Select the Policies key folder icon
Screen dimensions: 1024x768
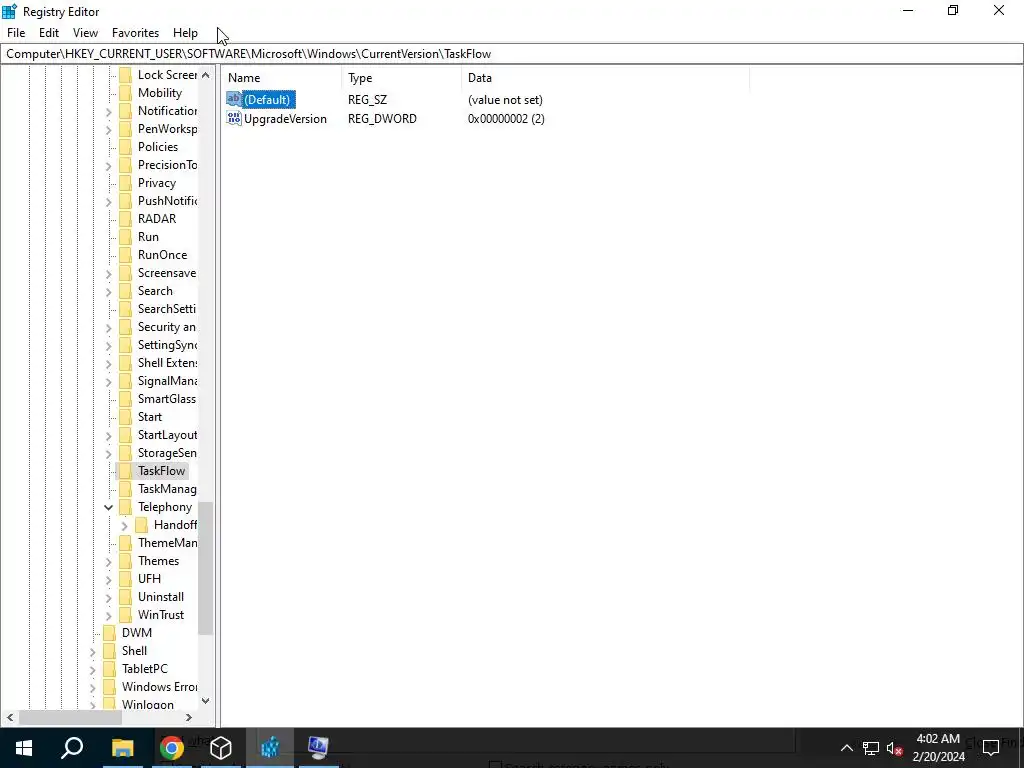pyautogui.click(x=125, y=147)
